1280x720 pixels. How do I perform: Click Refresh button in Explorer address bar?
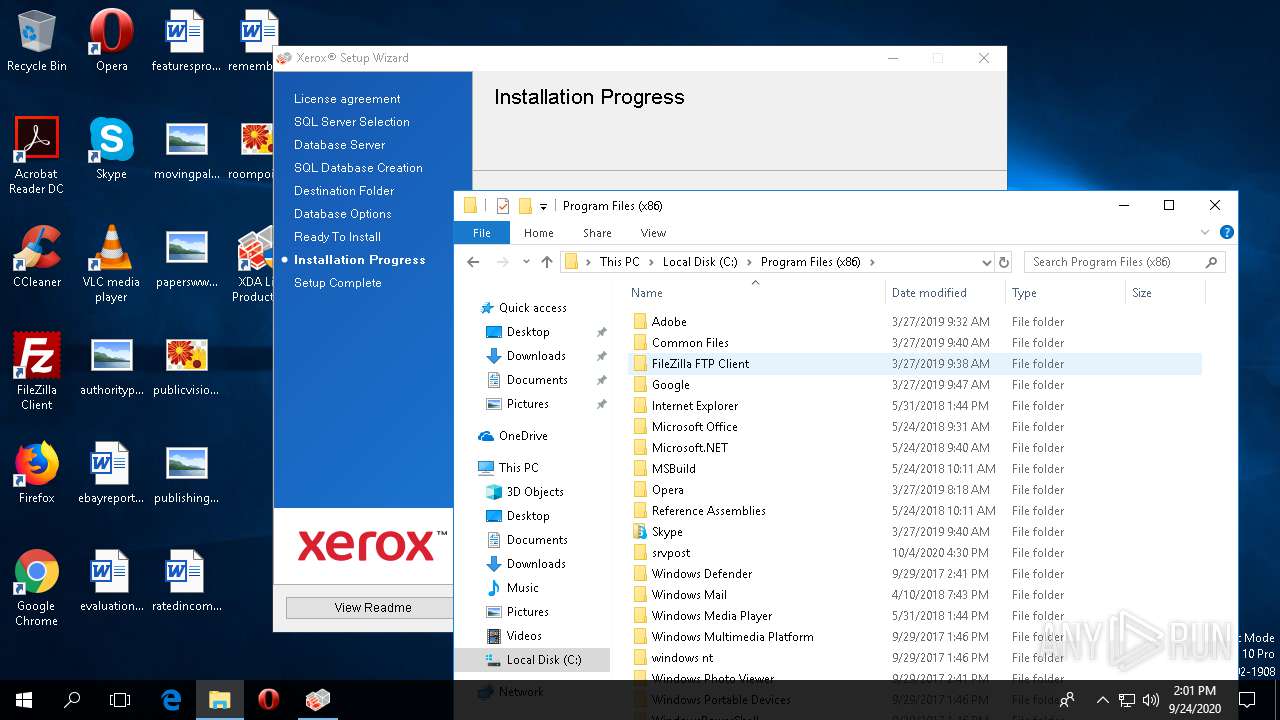click(1004, 262)
